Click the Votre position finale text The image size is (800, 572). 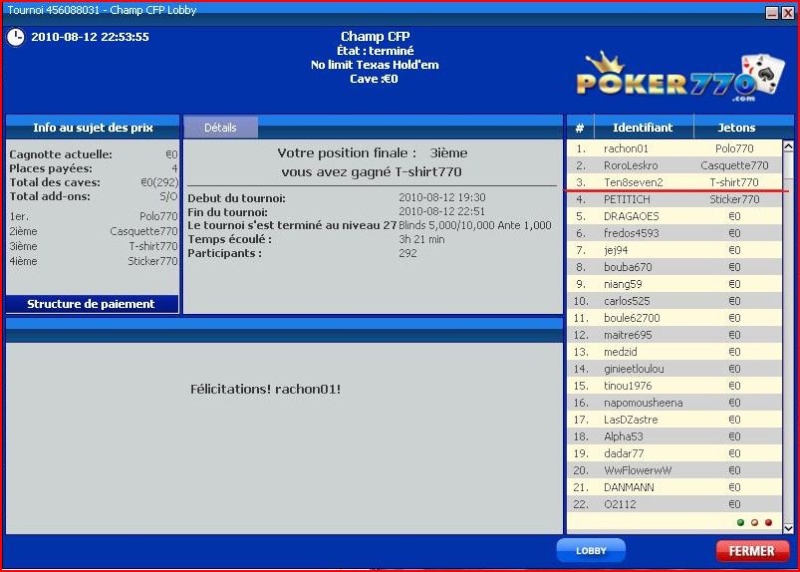coord(347,153)
